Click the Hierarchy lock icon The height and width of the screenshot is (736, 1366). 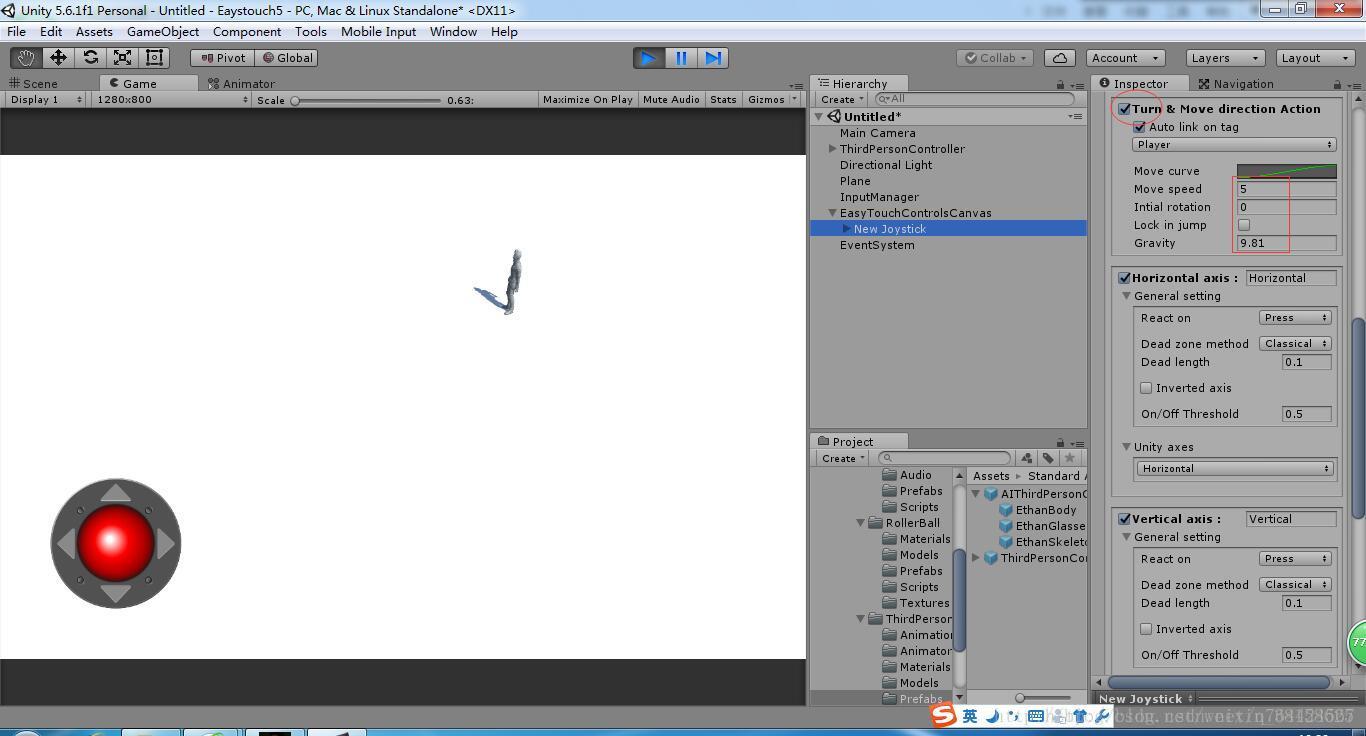point(1060,85)
